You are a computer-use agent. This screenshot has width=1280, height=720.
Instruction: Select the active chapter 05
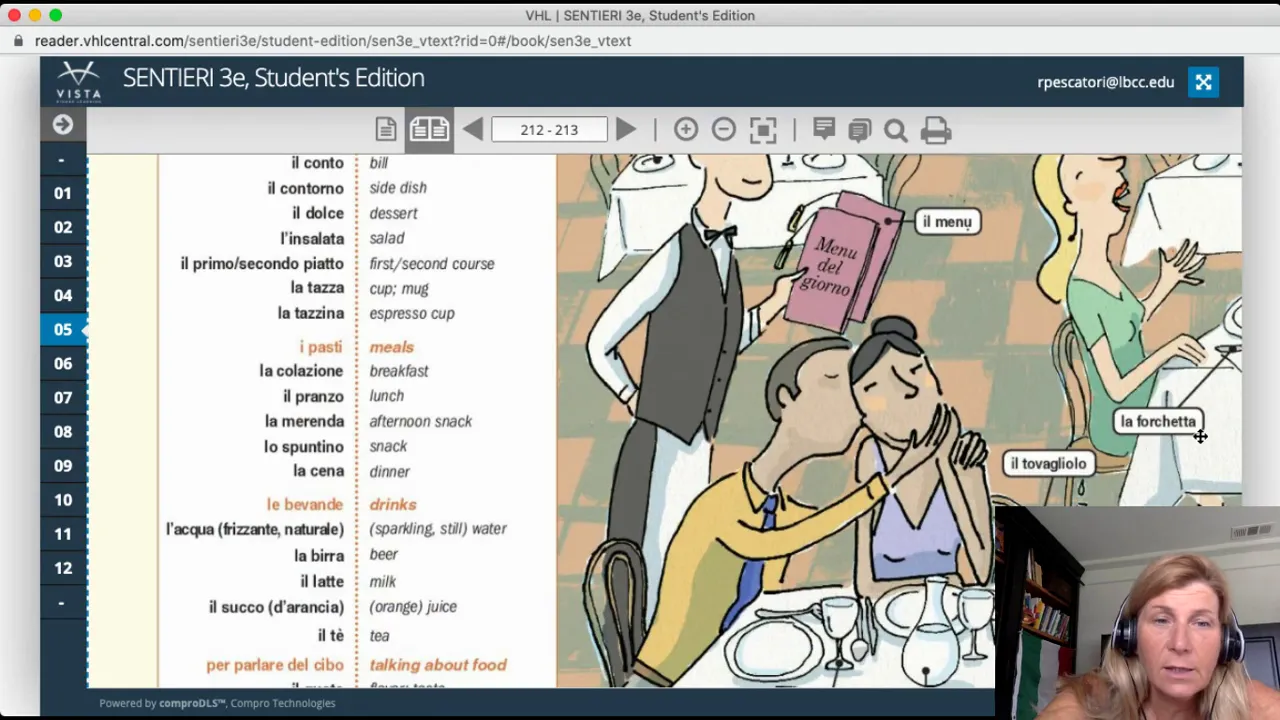click(63, 329)
